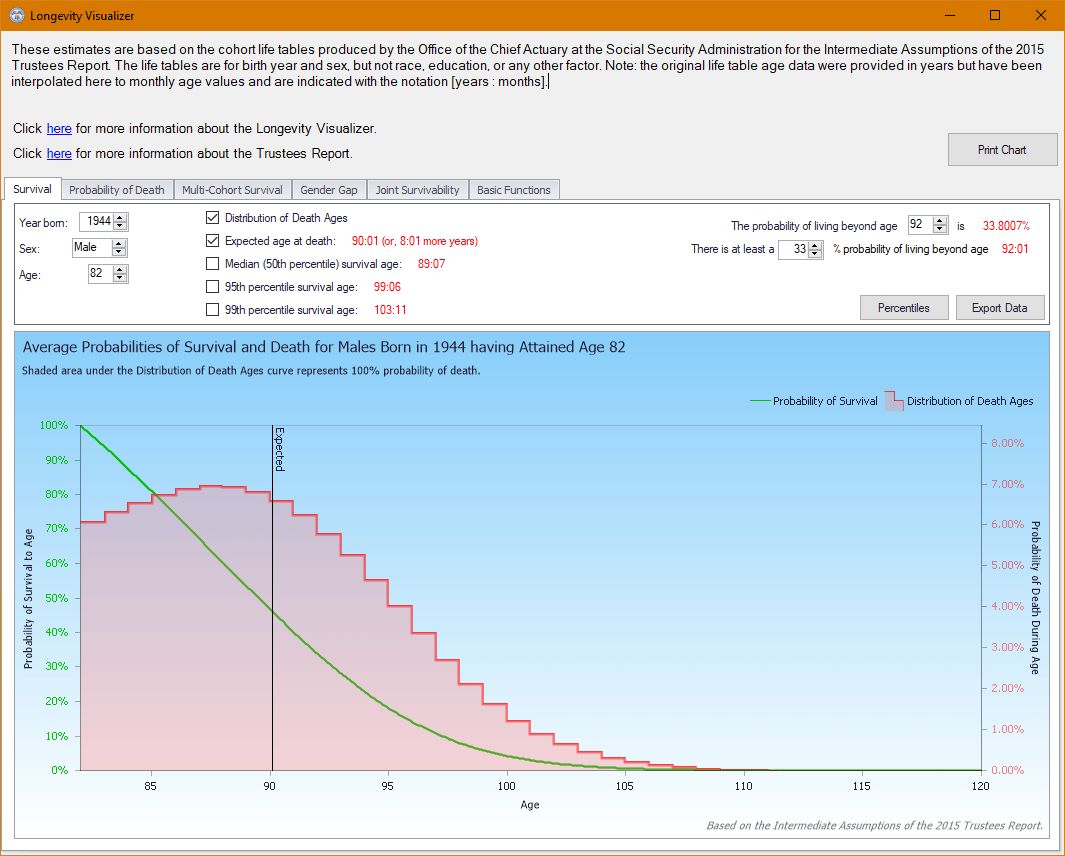Change Sex selector using its spinner arrows
The height and width of the screenshot is (856, 1065).
(119, 247)
